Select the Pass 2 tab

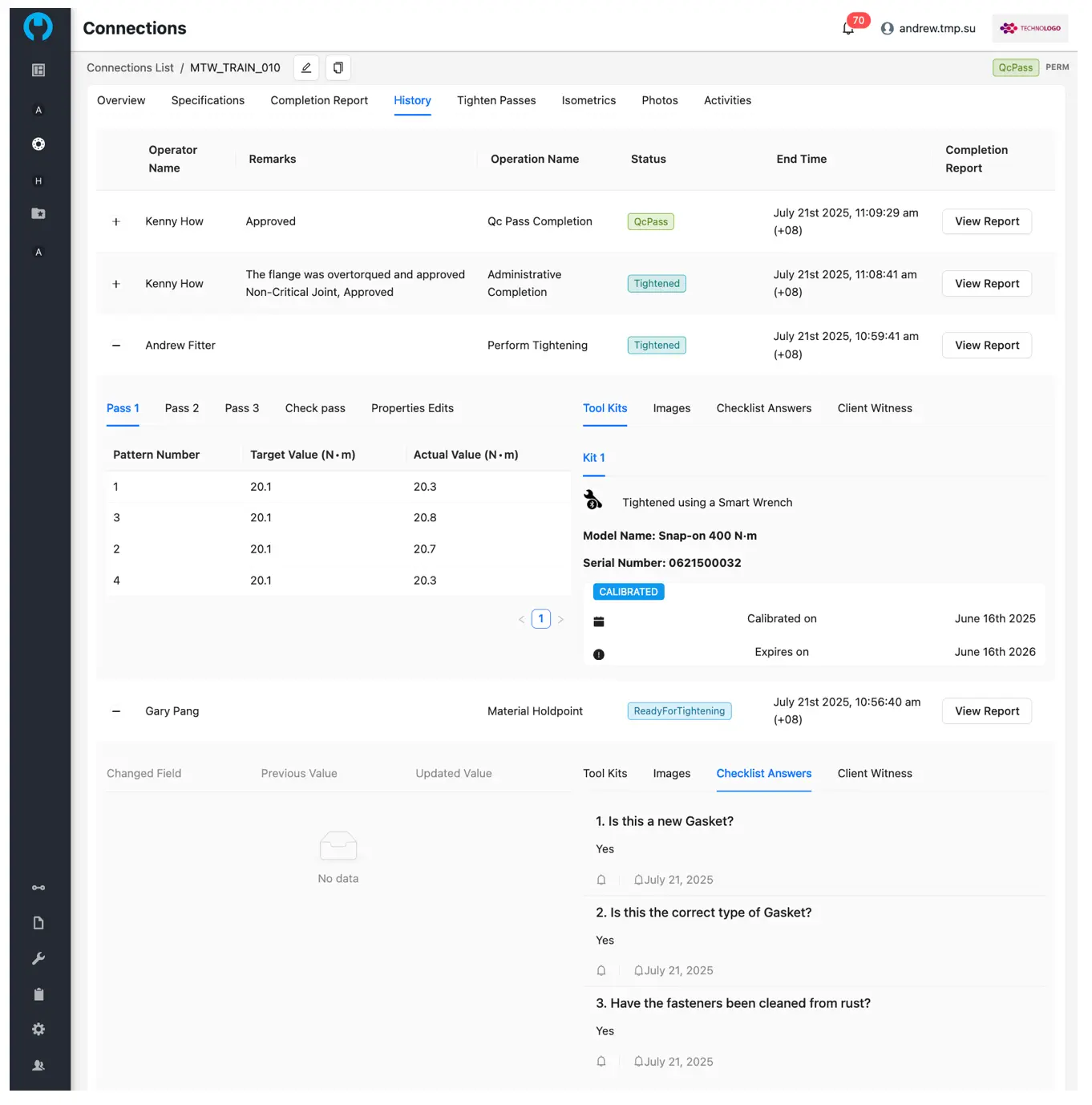point(182,408)
